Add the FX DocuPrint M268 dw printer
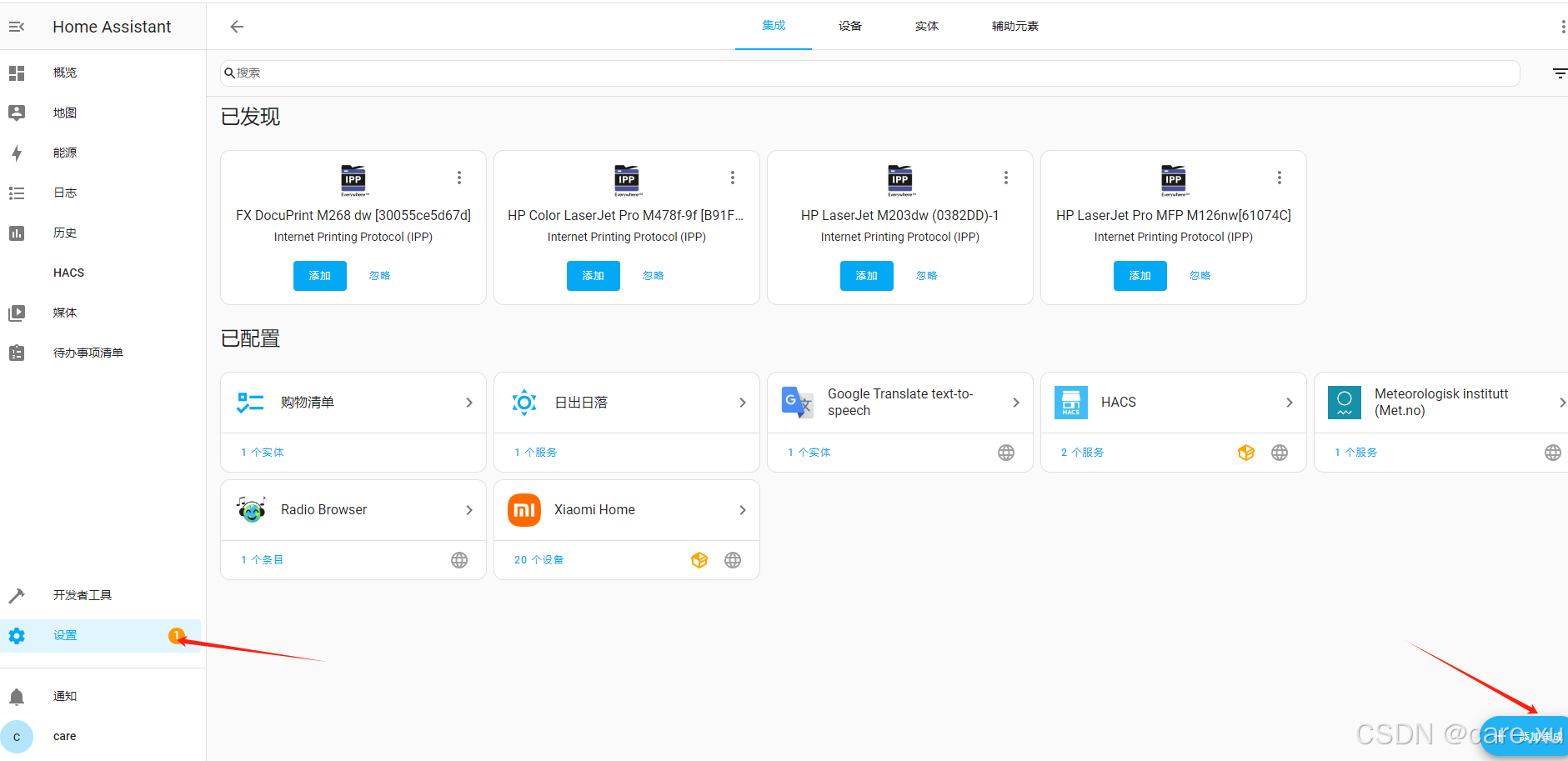Screen dimensions: 1568x761 [320, 276]
